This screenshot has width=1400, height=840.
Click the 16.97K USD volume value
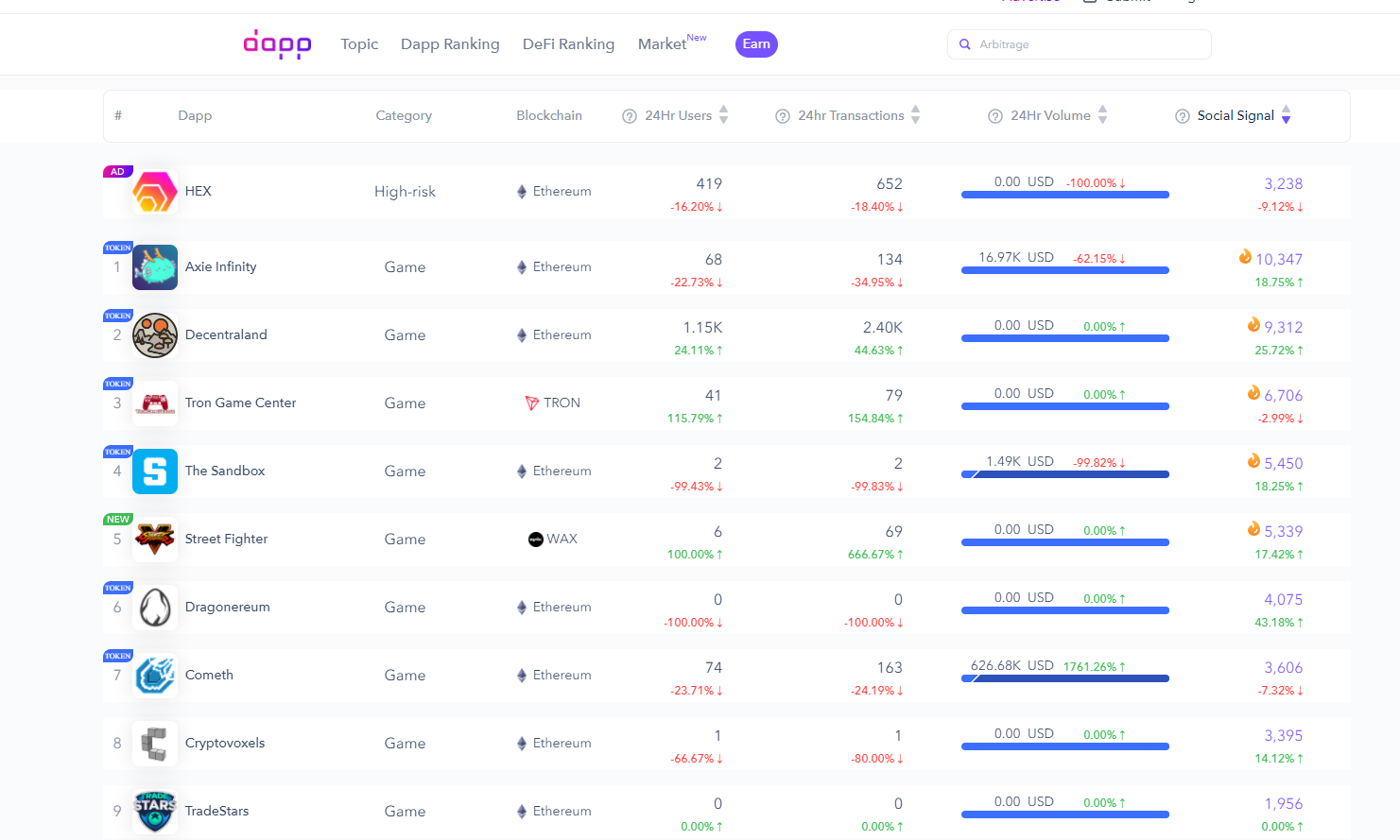(x=1016, y=257)
